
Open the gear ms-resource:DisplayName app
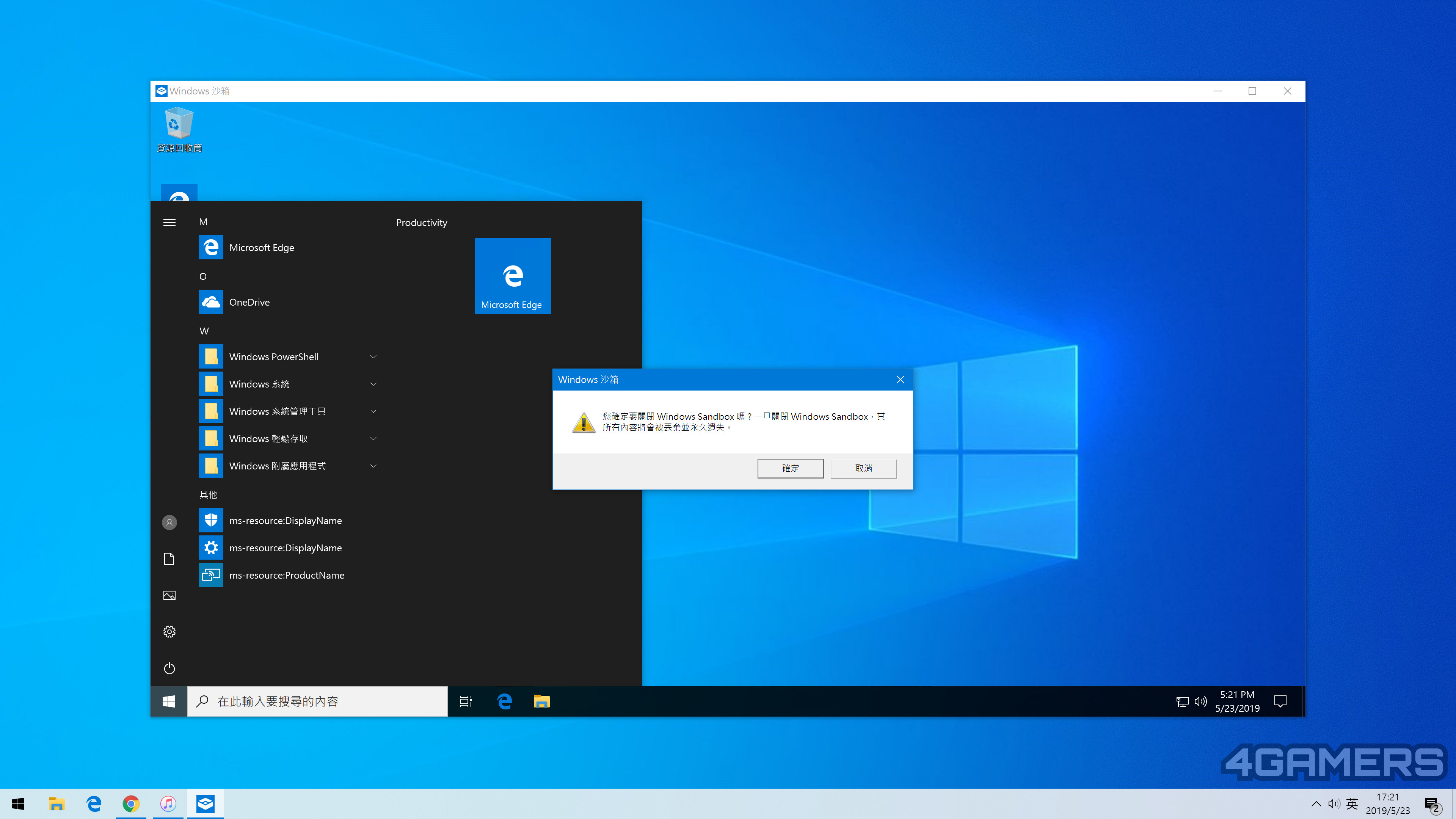pos(288,548)
